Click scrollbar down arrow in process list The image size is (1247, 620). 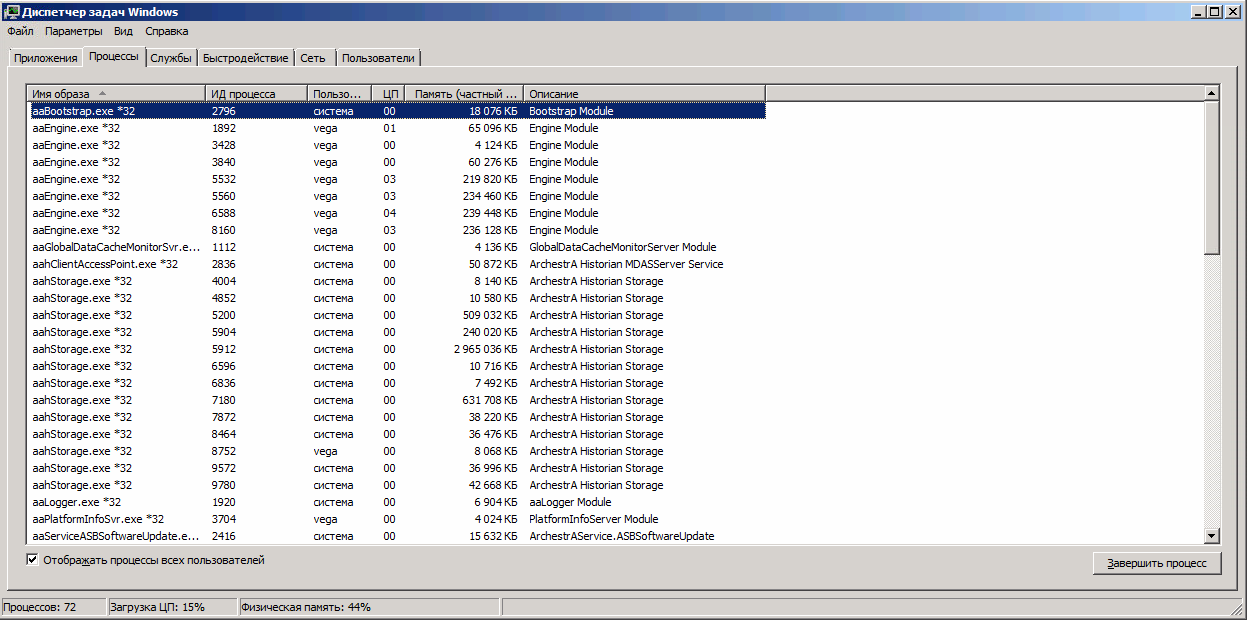coord(1212,536)
